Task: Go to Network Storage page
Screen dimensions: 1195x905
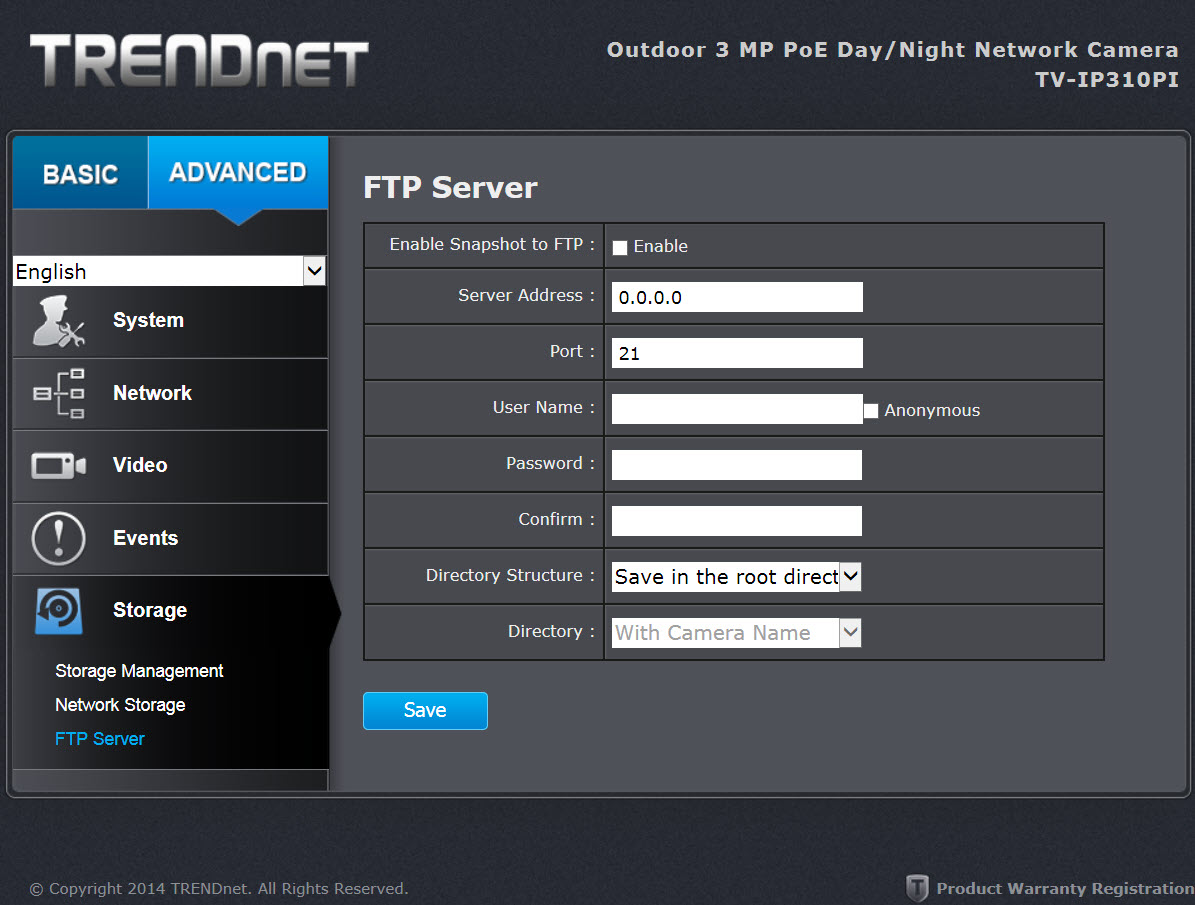Action: point(120,705)
